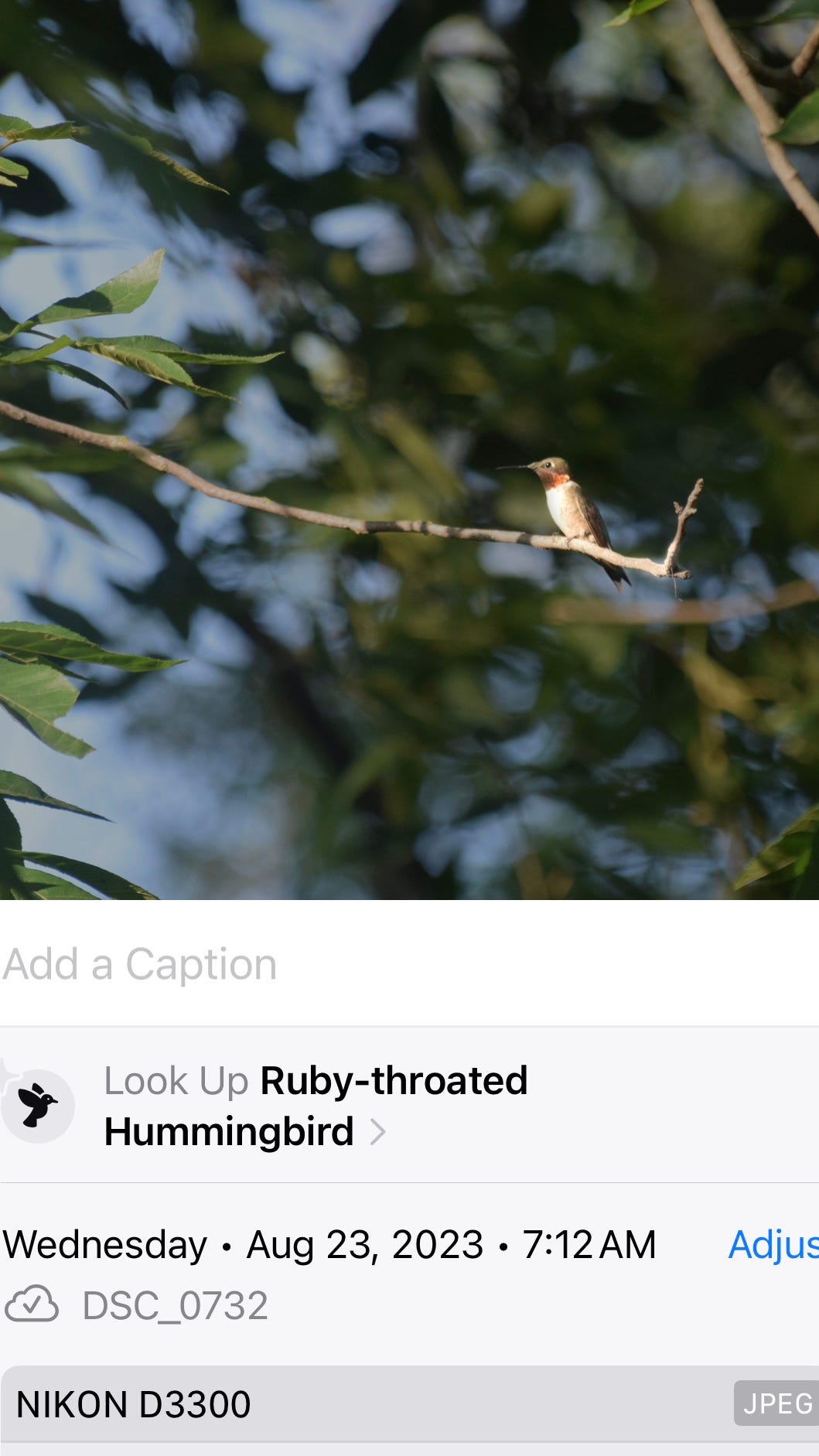819x1456 pixels.
Task: Tap the word Hummingbird in Look Up
Action: click(x=229, y=1132)
